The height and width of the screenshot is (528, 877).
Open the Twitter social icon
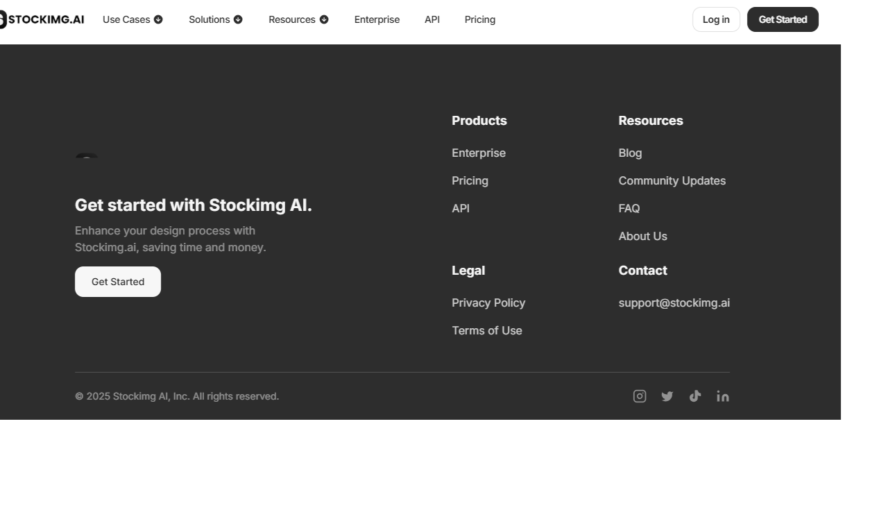pyautogui.click(x=667, y=397)
